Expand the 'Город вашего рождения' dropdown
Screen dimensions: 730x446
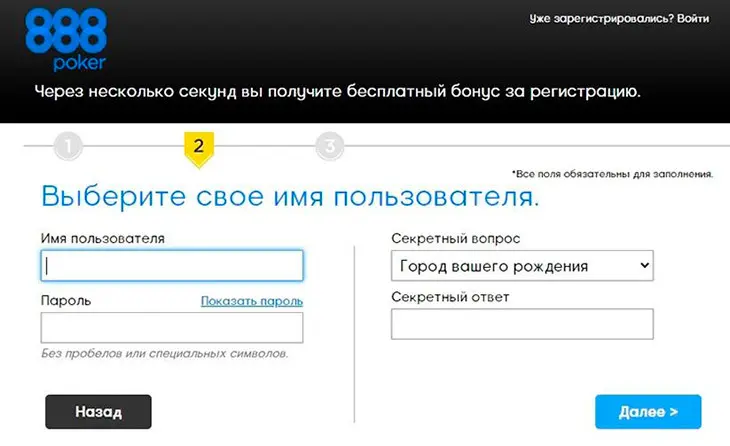[x=521, y=267]
